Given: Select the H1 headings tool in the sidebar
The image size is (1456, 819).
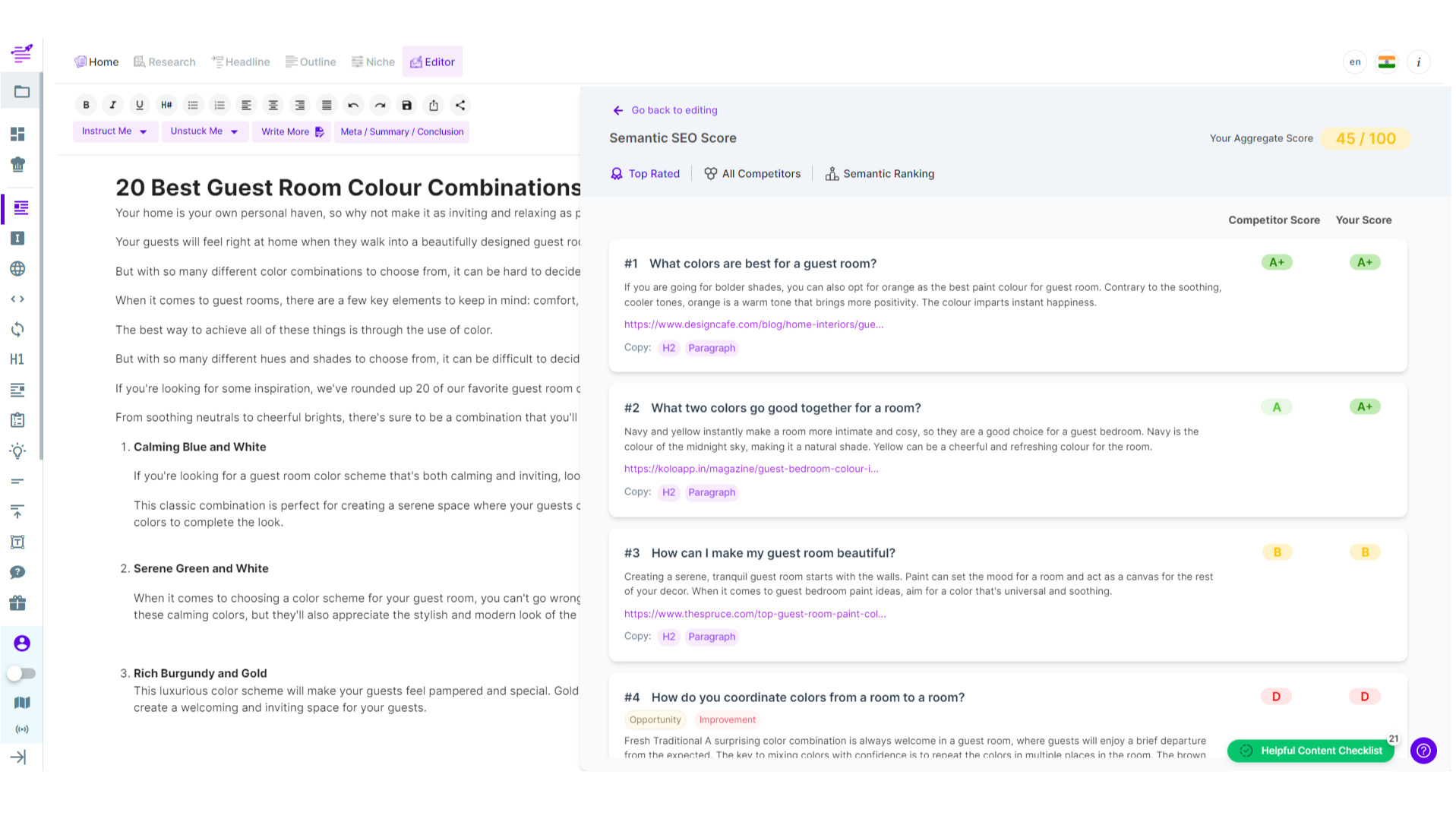Looking at the screenshot, I should coord(17,359).
